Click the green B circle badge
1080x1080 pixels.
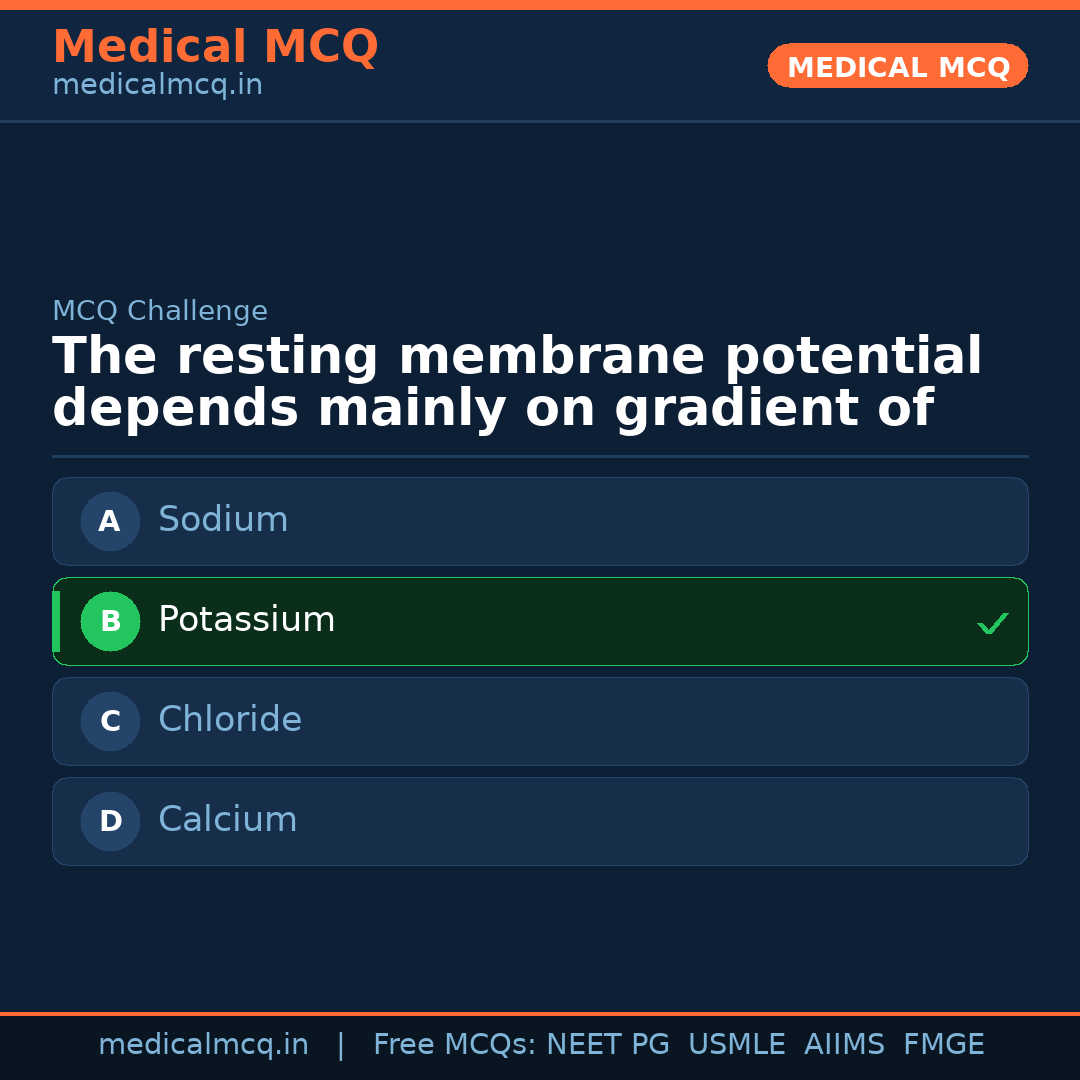pos(110,621)
